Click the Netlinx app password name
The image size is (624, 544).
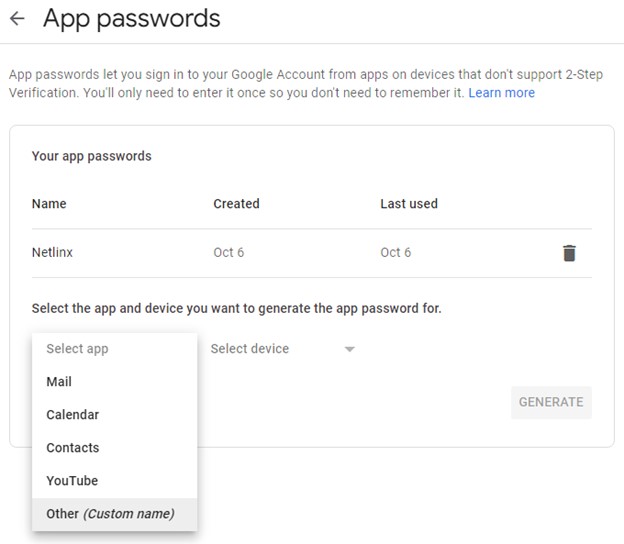(x=52, y=252)
